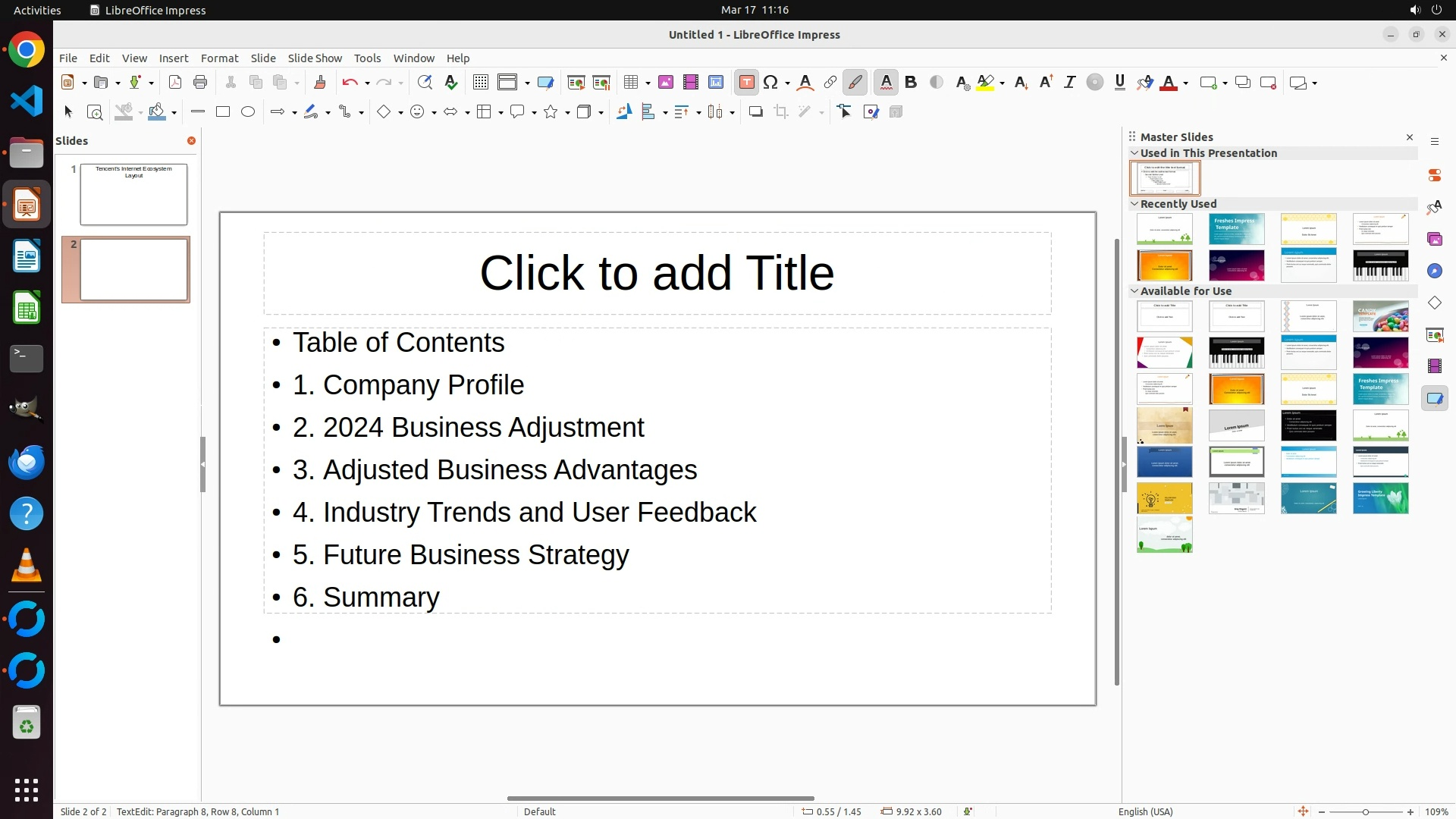Screen dimensions: 1456x819
Task: Toggle Bold text formatting
Action: point(911,83)
